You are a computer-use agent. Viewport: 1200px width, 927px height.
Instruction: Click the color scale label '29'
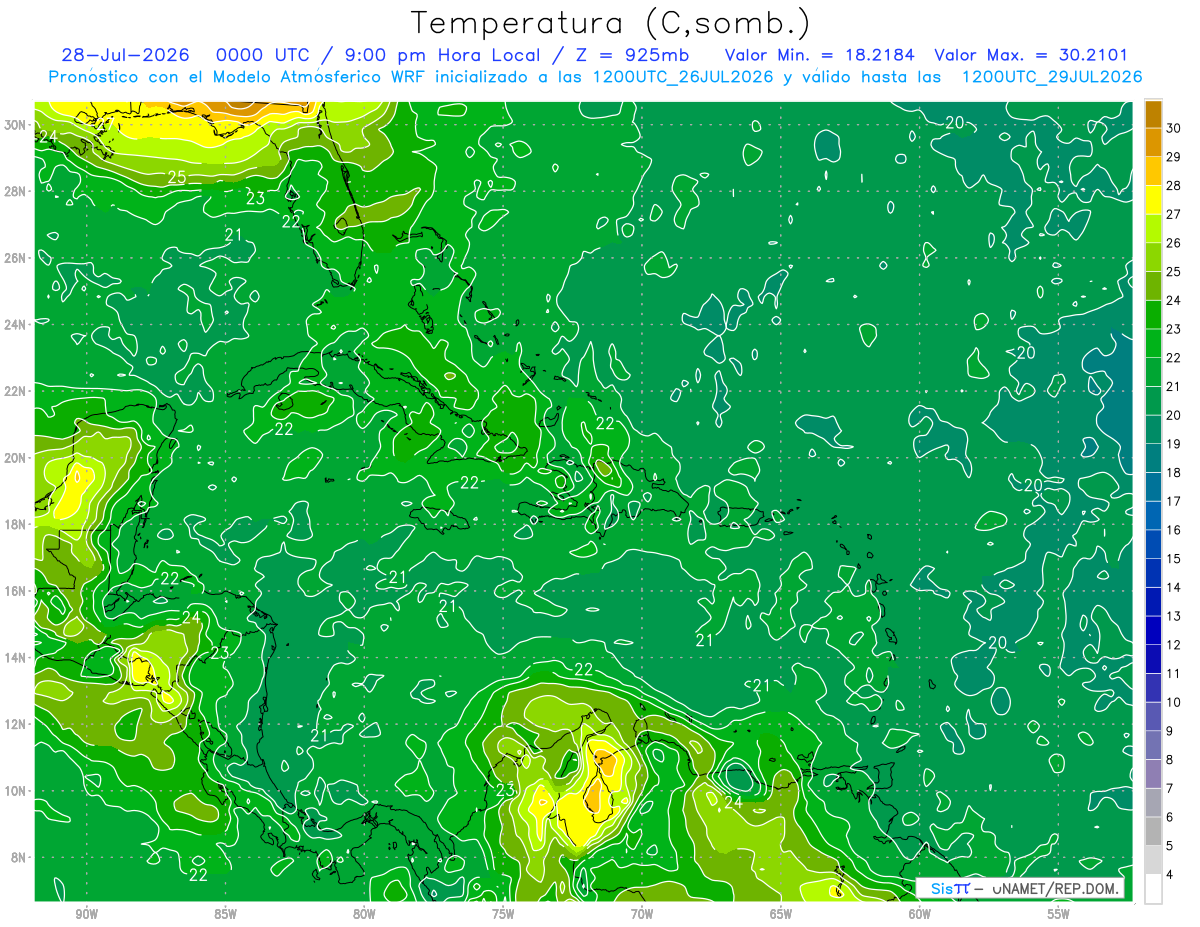1173,157
